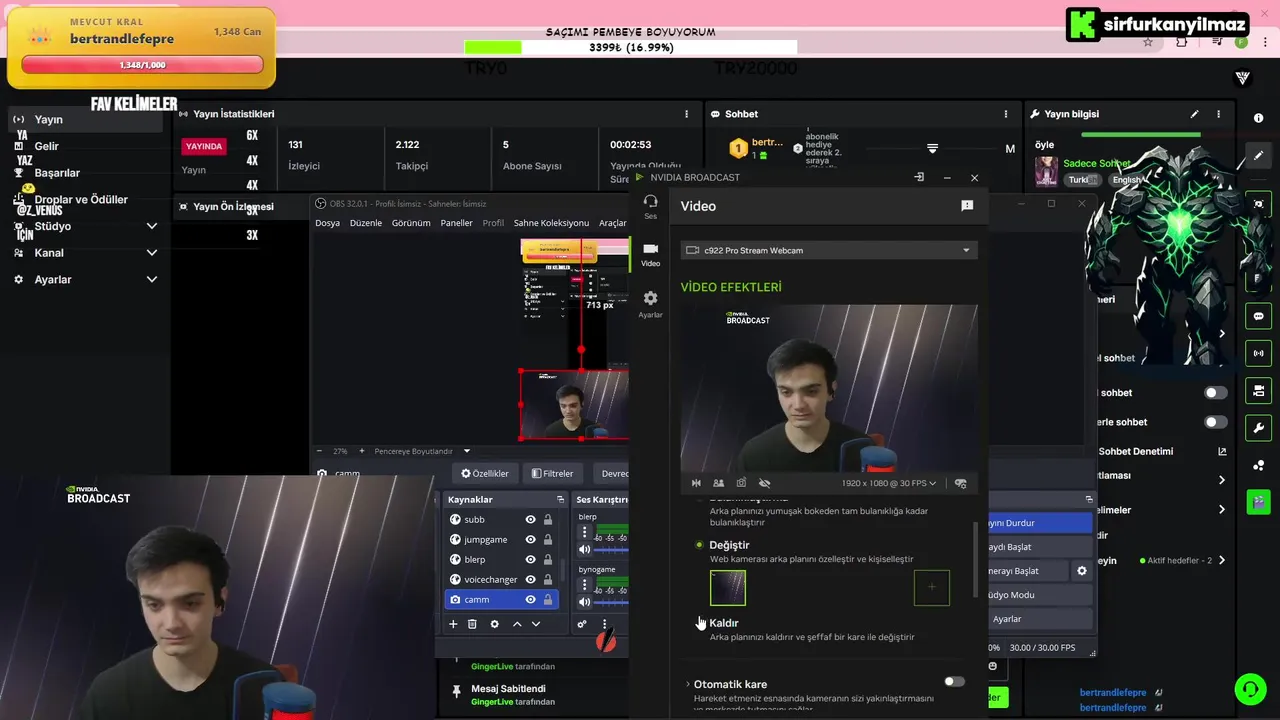Open Yayın İstatistikleri panel options menu
The image size is (1280, 720).
[686, 114]
